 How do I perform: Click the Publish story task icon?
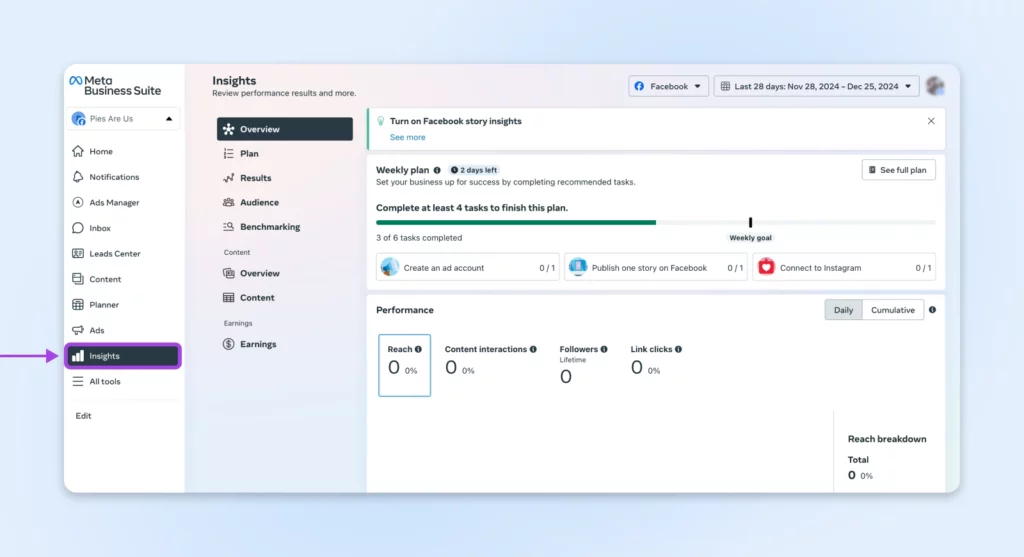click(x=578, y=267)
